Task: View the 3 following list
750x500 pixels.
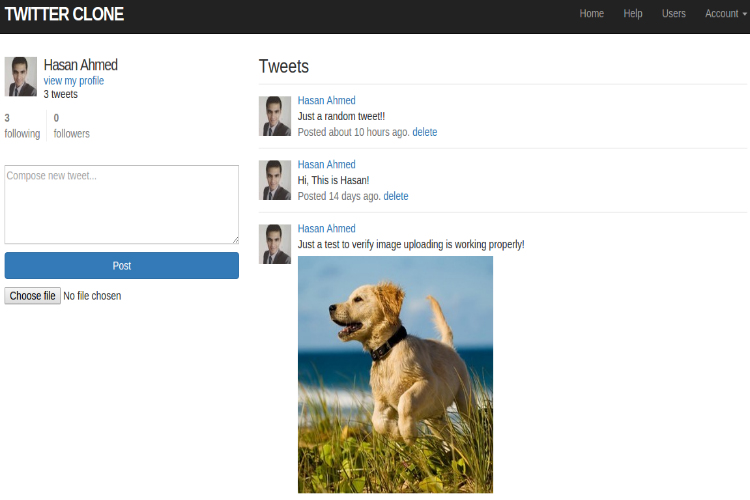Action: coord(22,126)
